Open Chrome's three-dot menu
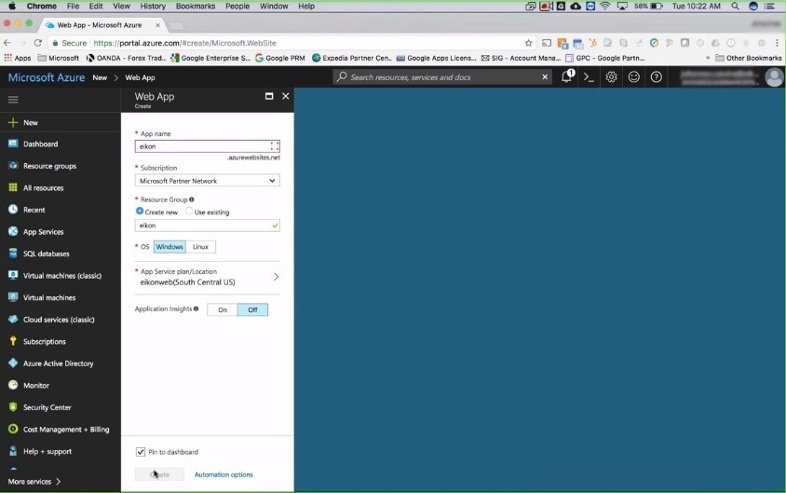The image size is (786, 493). (x=777, y=43)
